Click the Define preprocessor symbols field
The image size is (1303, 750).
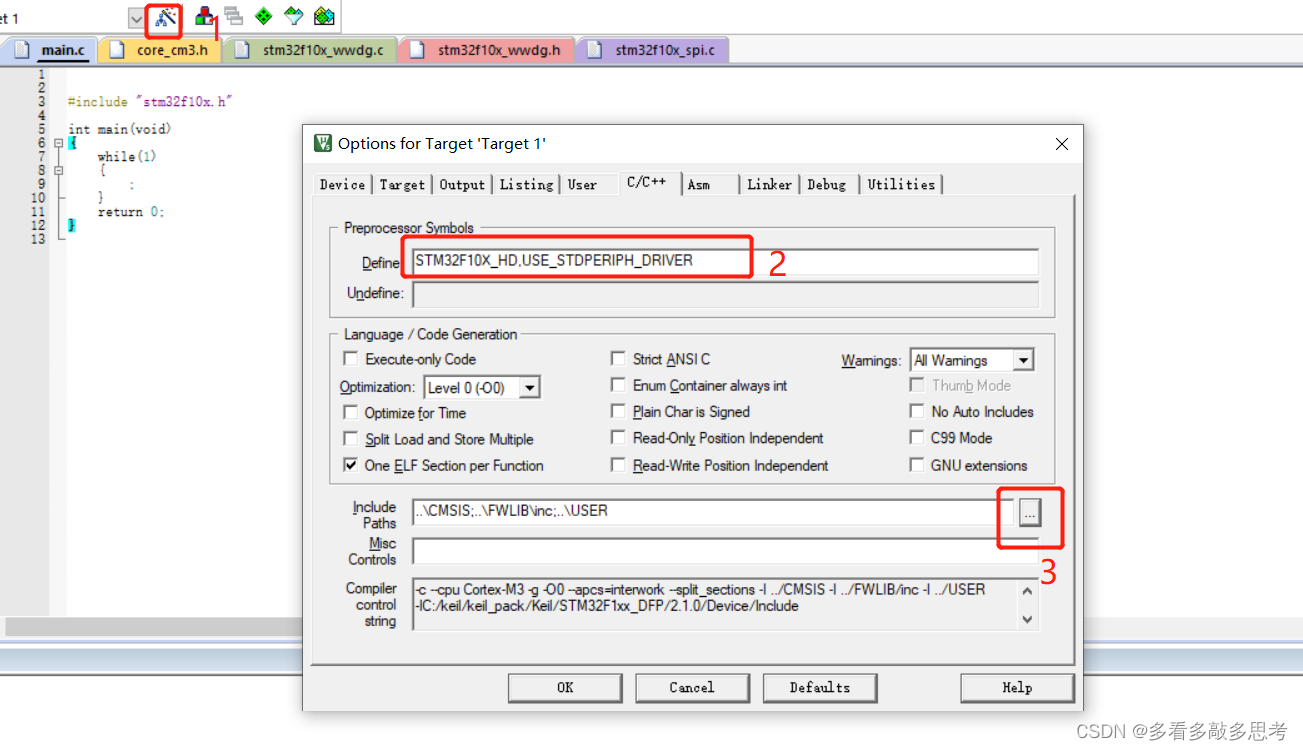[725, 261]
